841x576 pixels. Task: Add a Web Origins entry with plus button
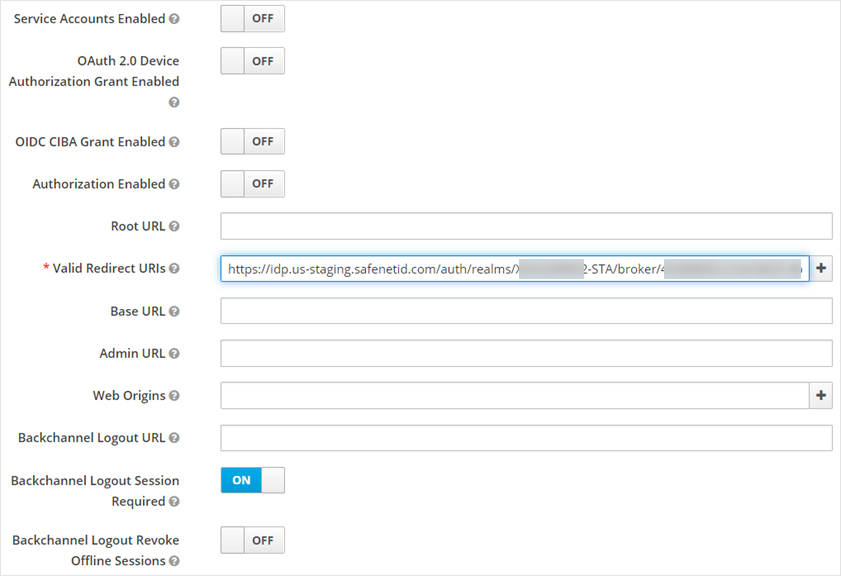(821, 396)
